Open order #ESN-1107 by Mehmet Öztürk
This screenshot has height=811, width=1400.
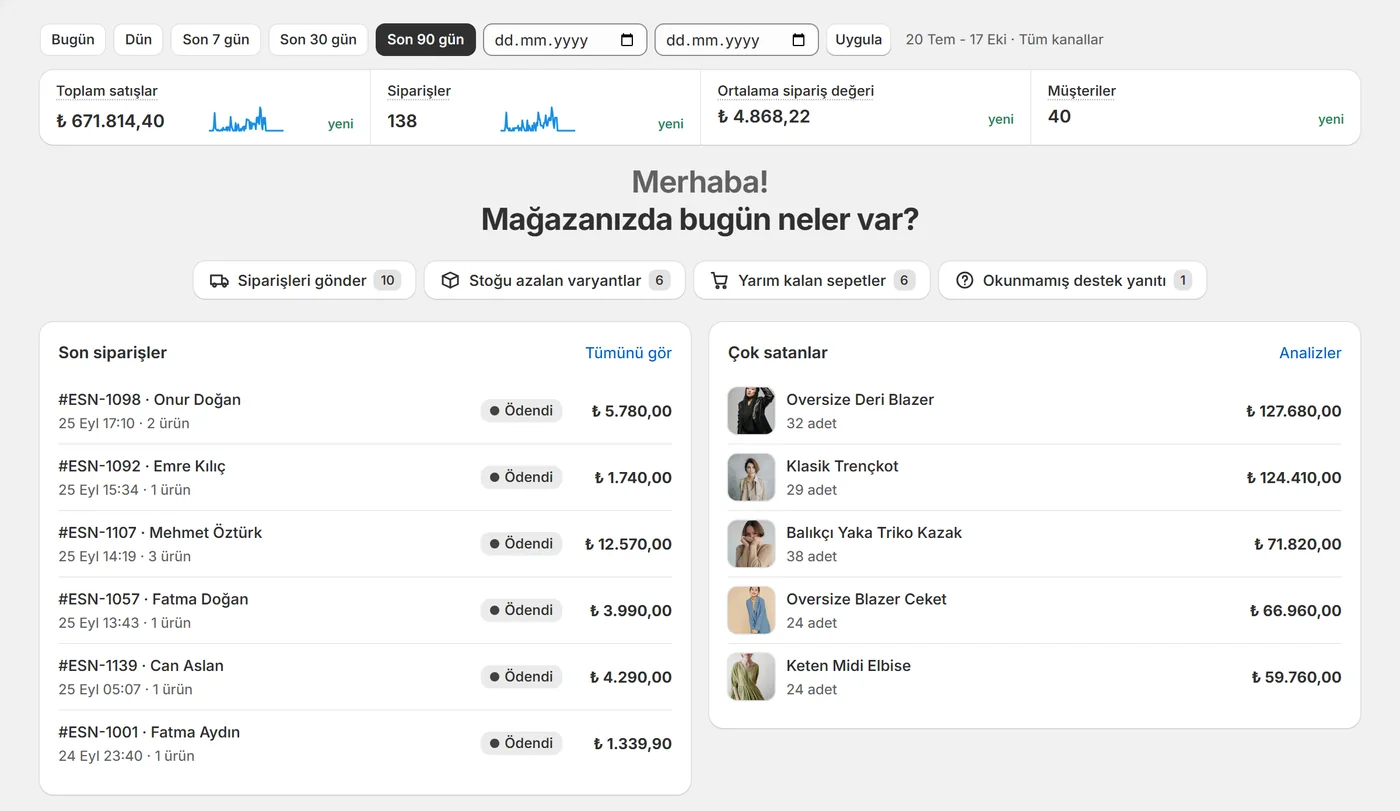point(365,544)
